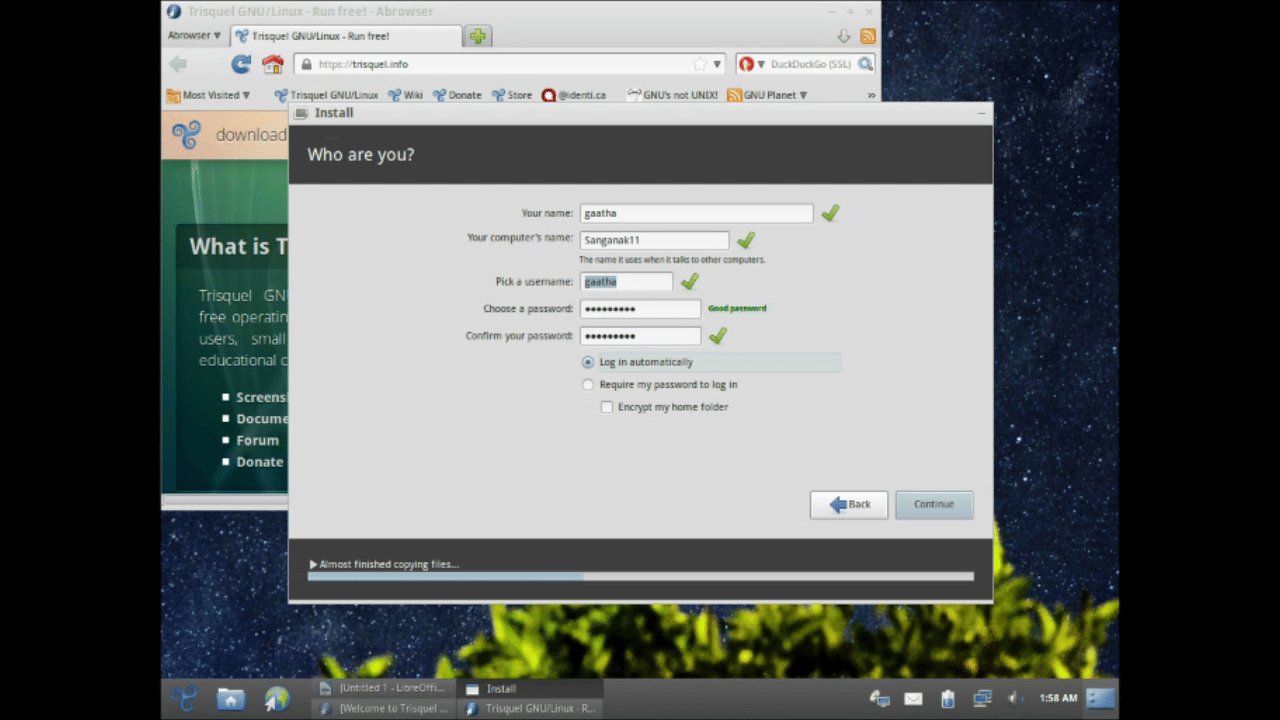Expand the Almost finished copying files details
The height and width of the screenshot is (720, 1280).
pos(313,565)
